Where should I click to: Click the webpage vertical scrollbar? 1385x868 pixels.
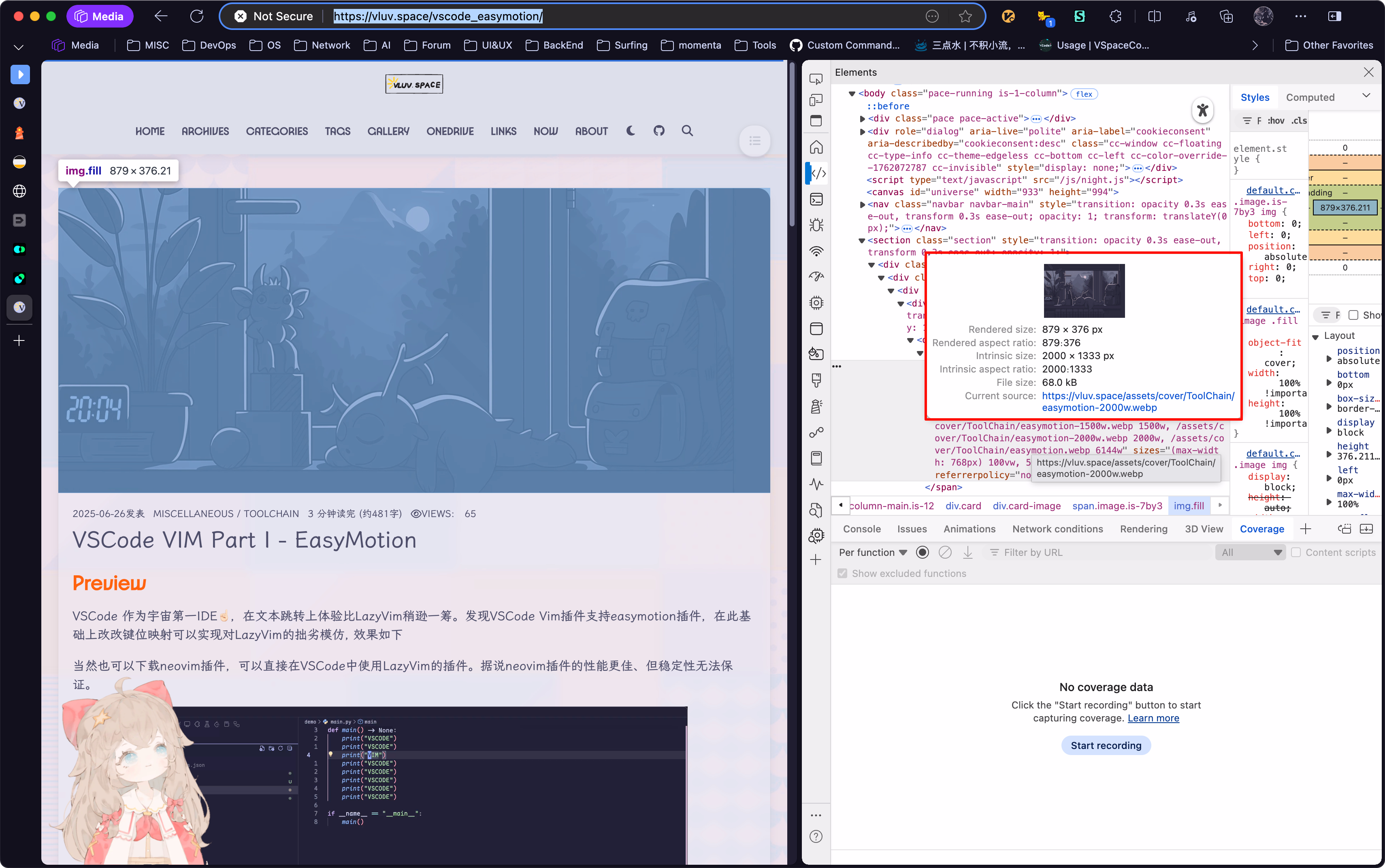[x=792, y=145]
